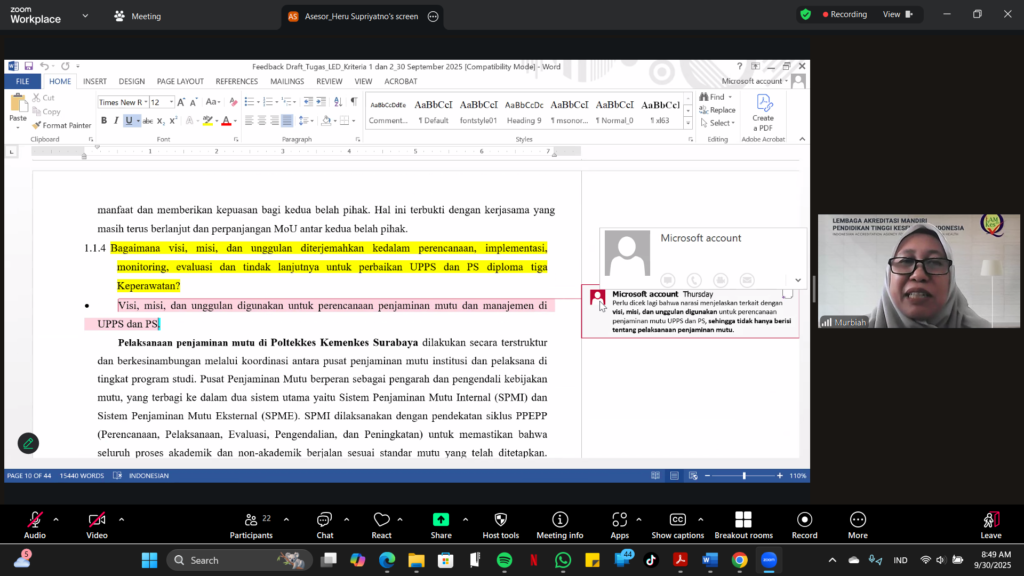Open the FILE tab
Image resolution: width=1024 pixels, height=576 pixels.
23,82
